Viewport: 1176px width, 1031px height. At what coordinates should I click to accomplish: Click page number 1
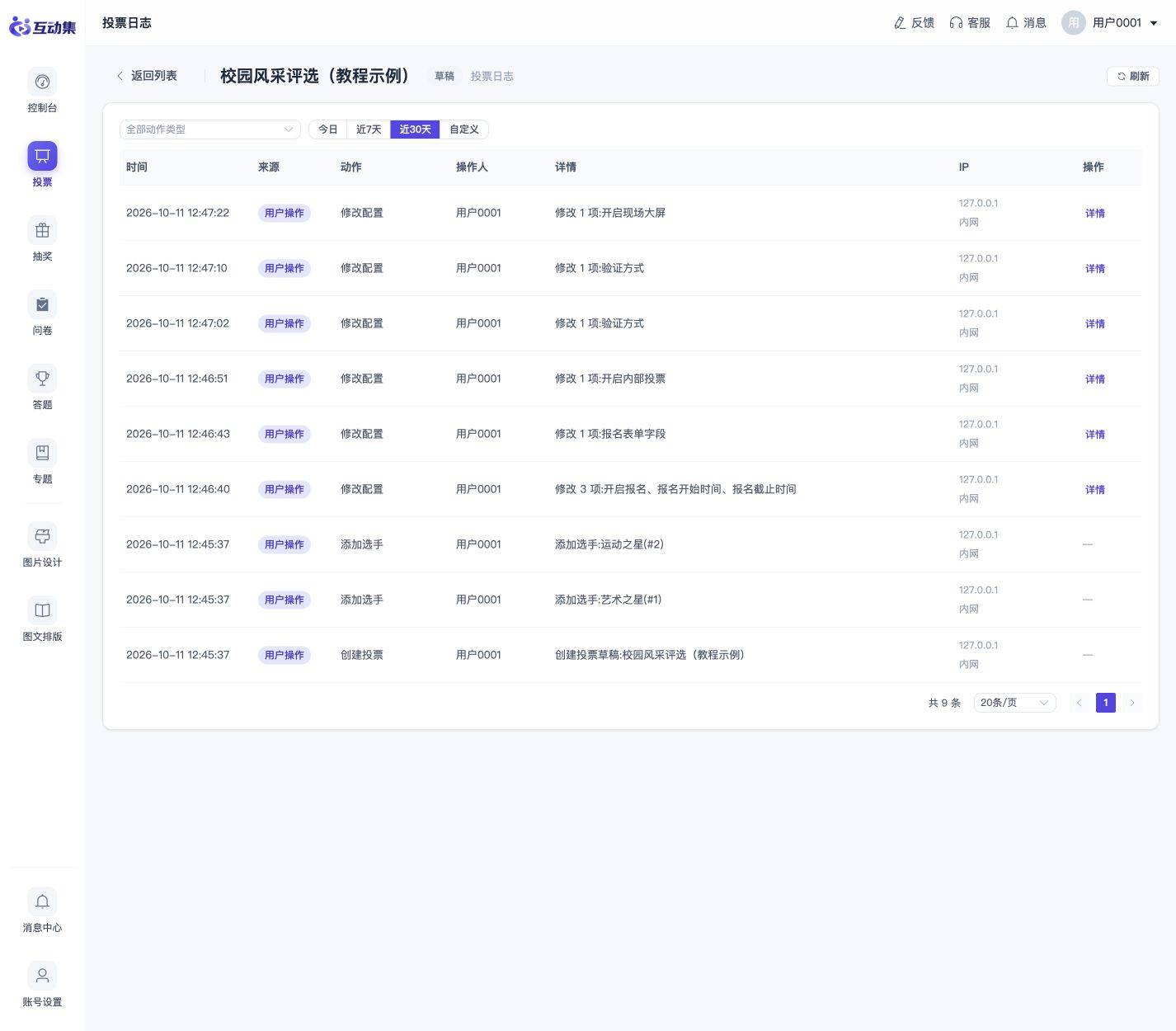pos(1106,703)
